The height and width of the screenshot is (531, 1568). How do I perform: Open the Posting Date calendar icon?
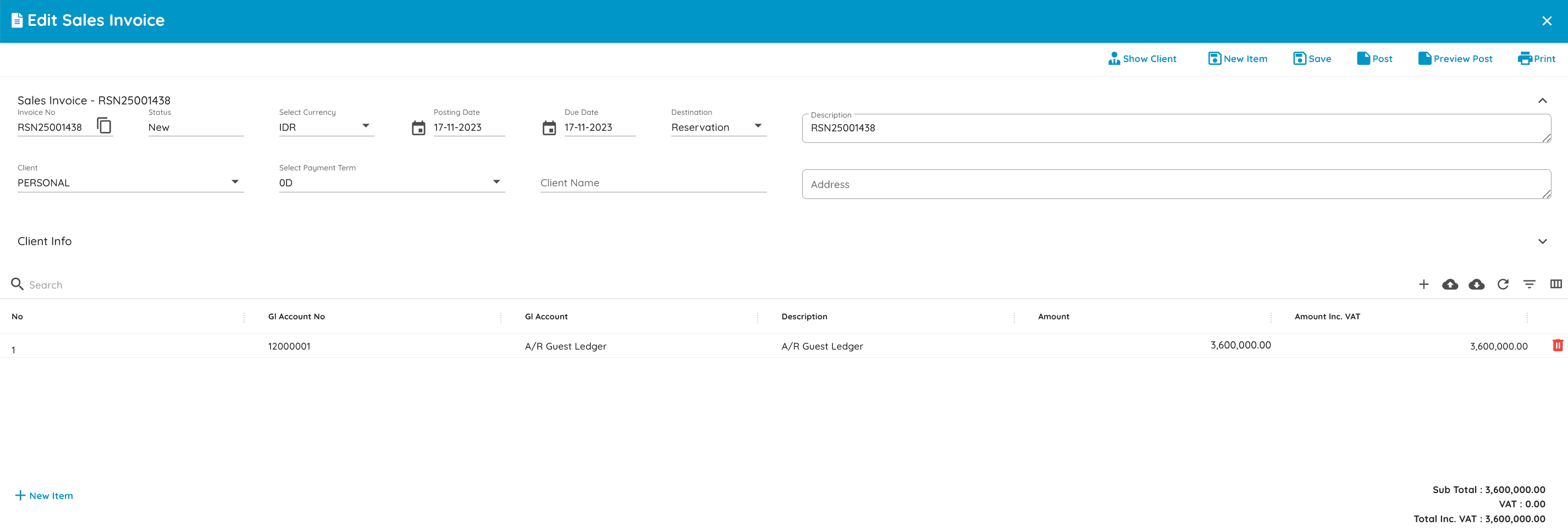(x=418, y=128)
